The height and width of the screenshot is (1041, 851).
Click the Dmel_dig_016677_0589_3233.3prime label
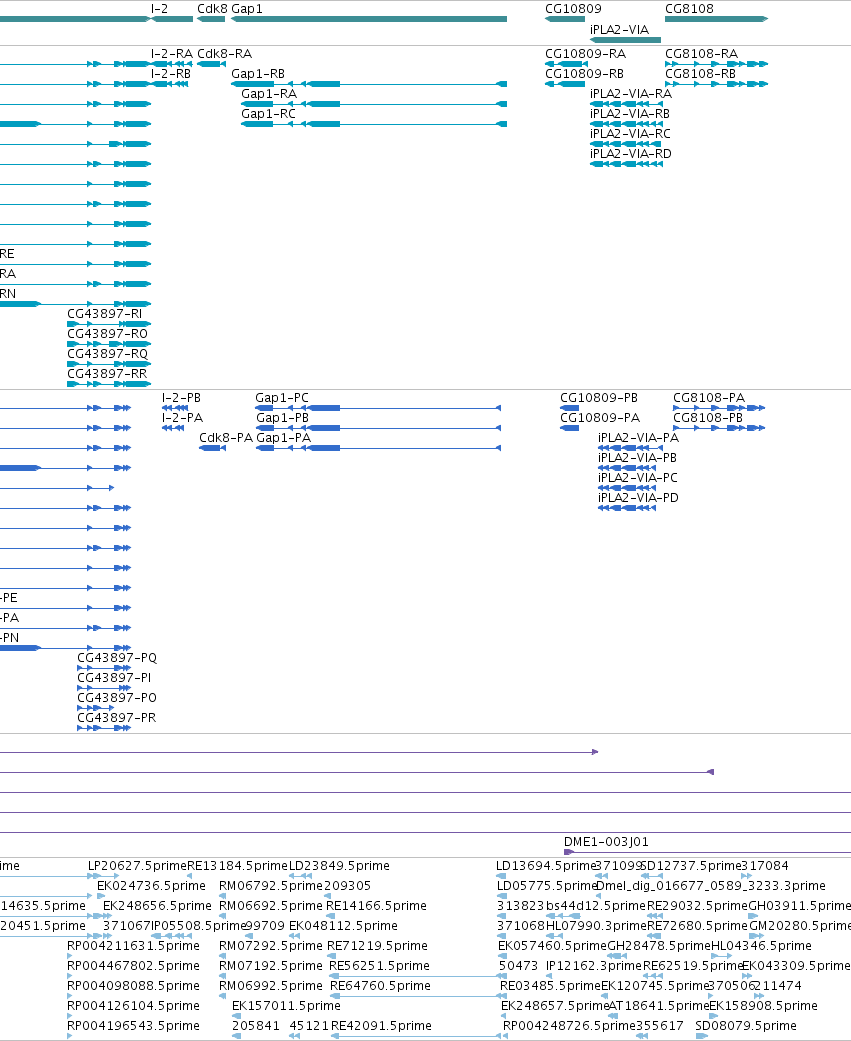point(711,886)
